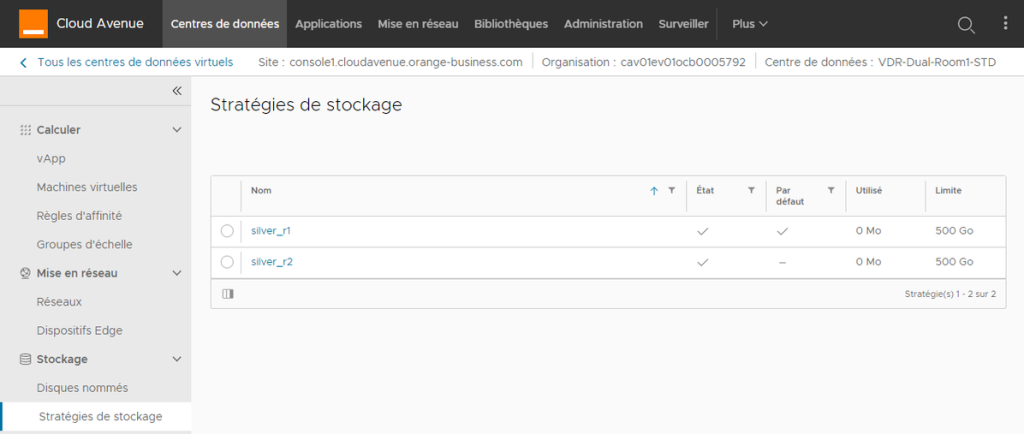Click the Calculer grid icon
This screenshot has width=1024, height=434.
(25, 130)
